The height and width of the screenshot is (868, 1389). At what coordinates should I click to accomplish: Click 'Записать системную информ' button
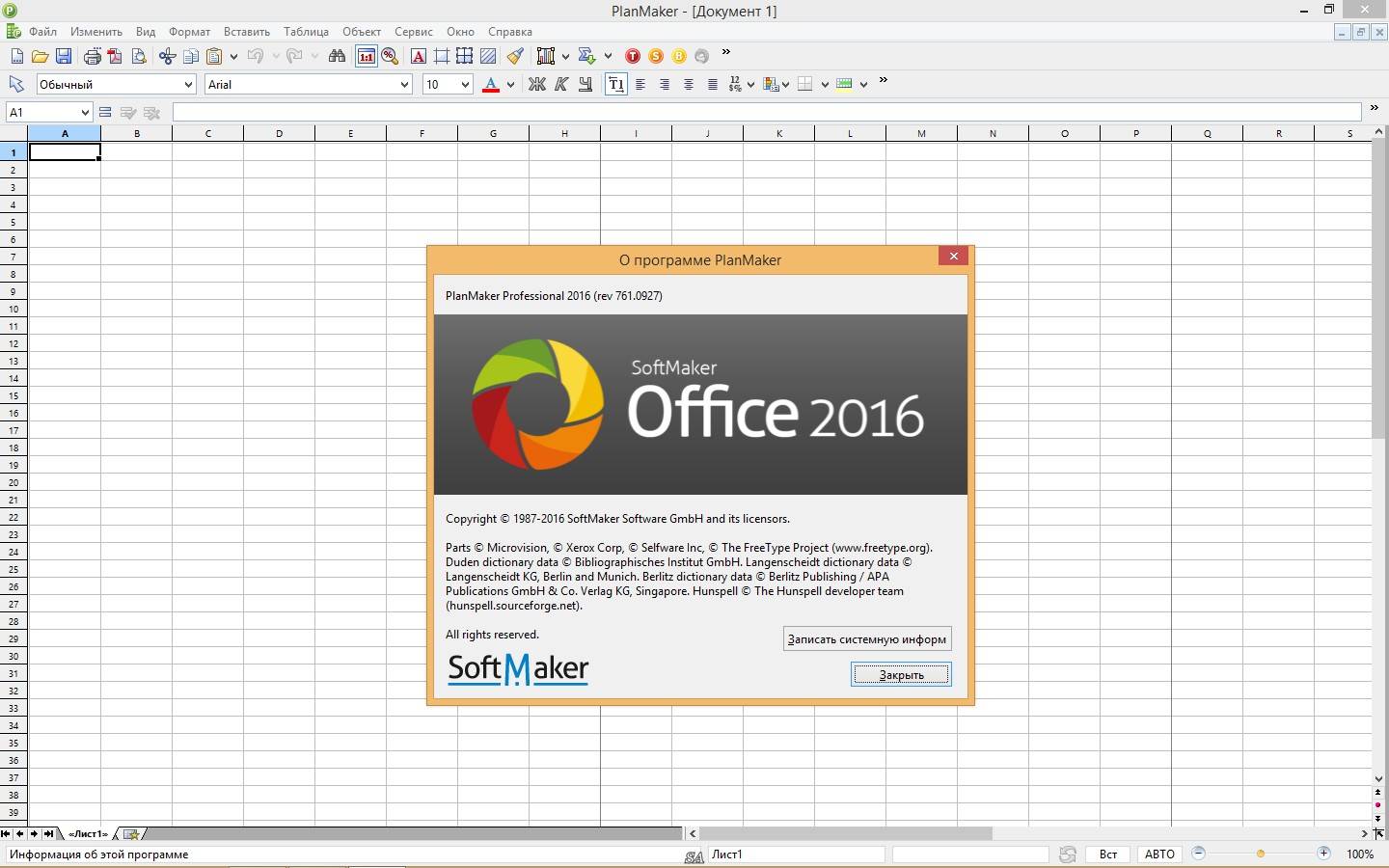coord(867,638)
